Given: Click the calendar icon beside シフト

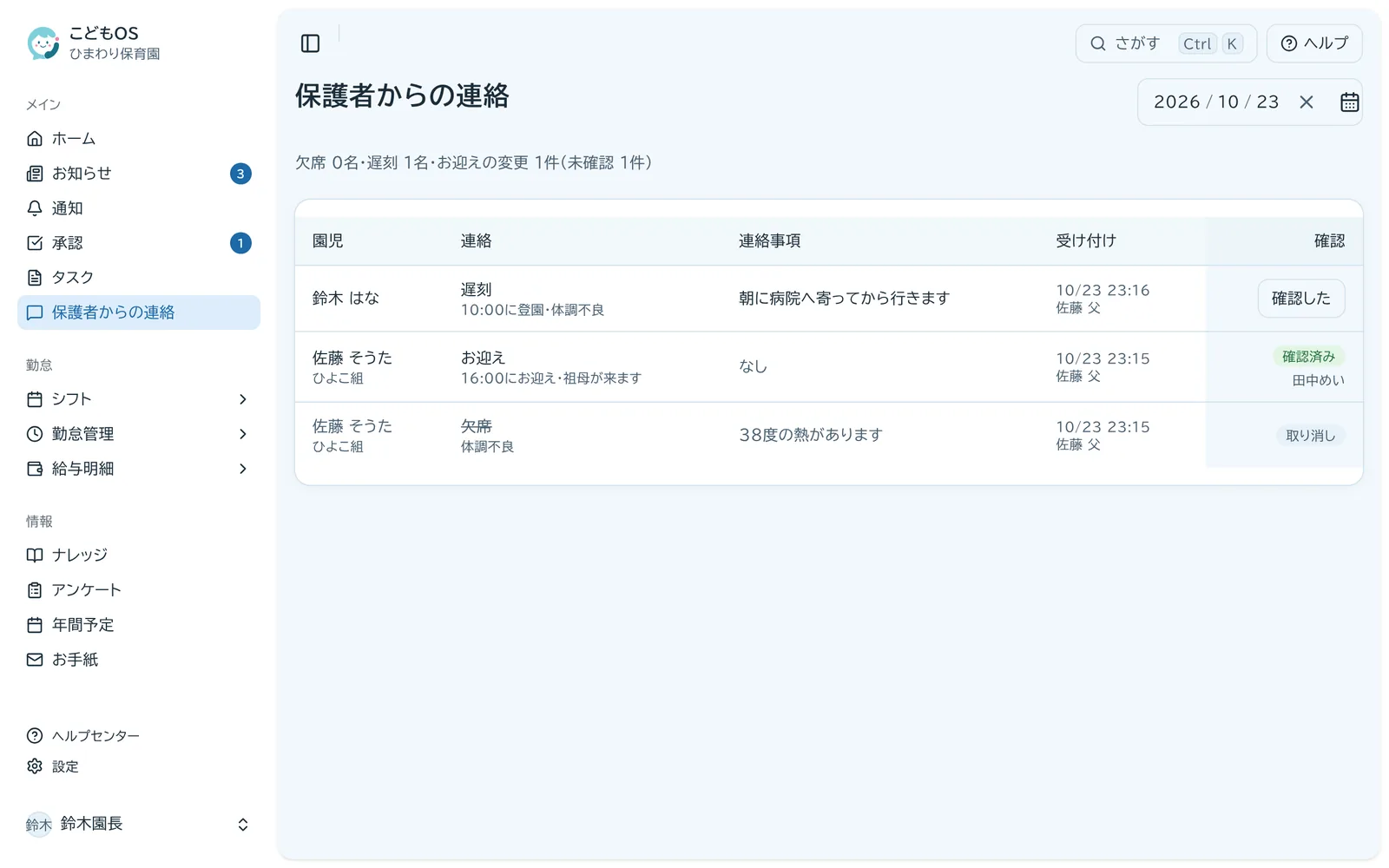Looking at the screenshot, I should coord(35,399).
